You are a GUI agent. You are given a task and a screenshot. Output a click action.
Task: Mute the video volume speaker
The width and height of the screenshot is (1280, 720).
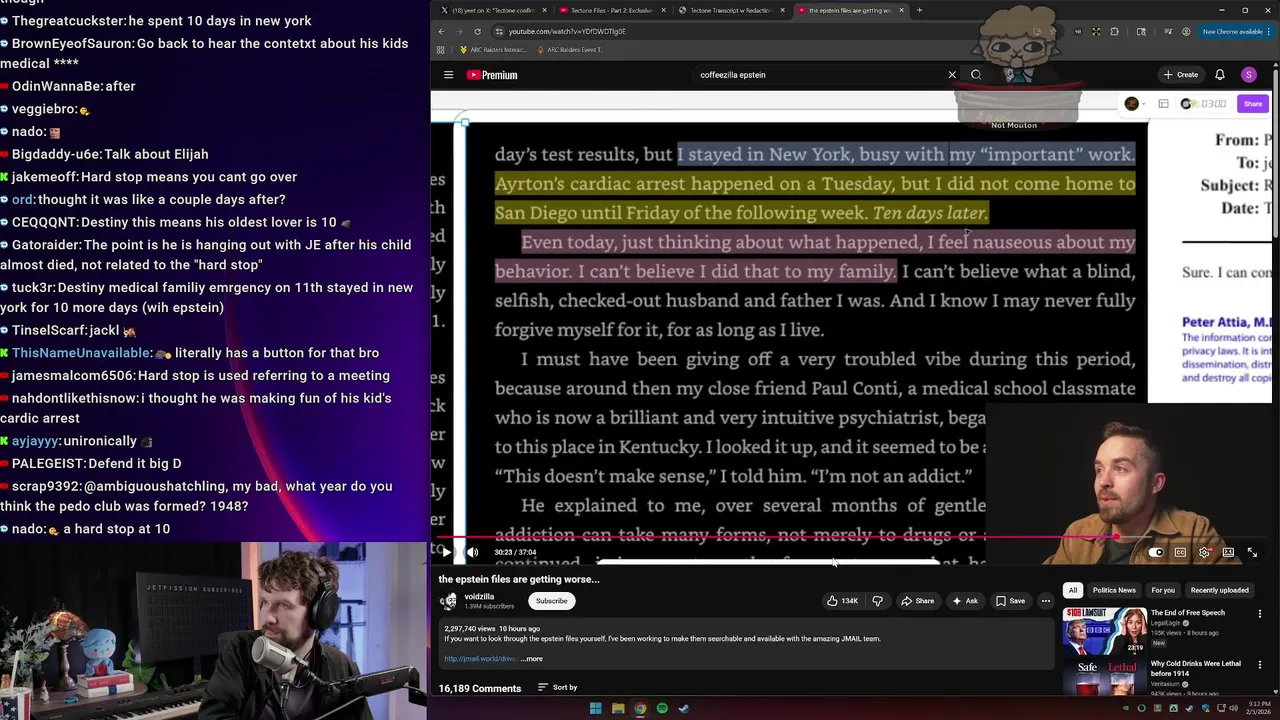pos(472,552)
